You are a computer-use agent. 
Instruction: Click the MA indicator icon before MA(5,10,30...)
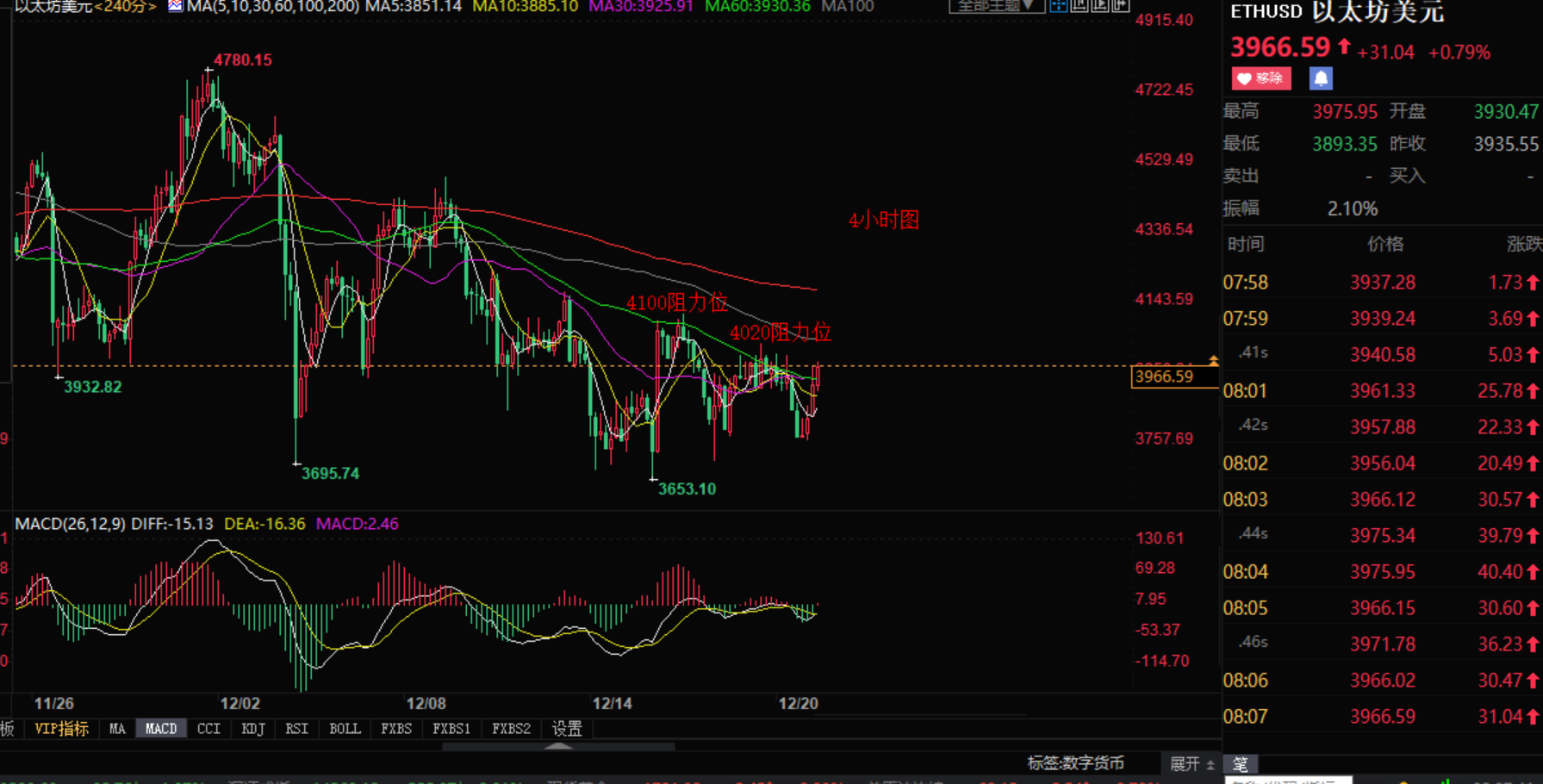pos(175,6)
